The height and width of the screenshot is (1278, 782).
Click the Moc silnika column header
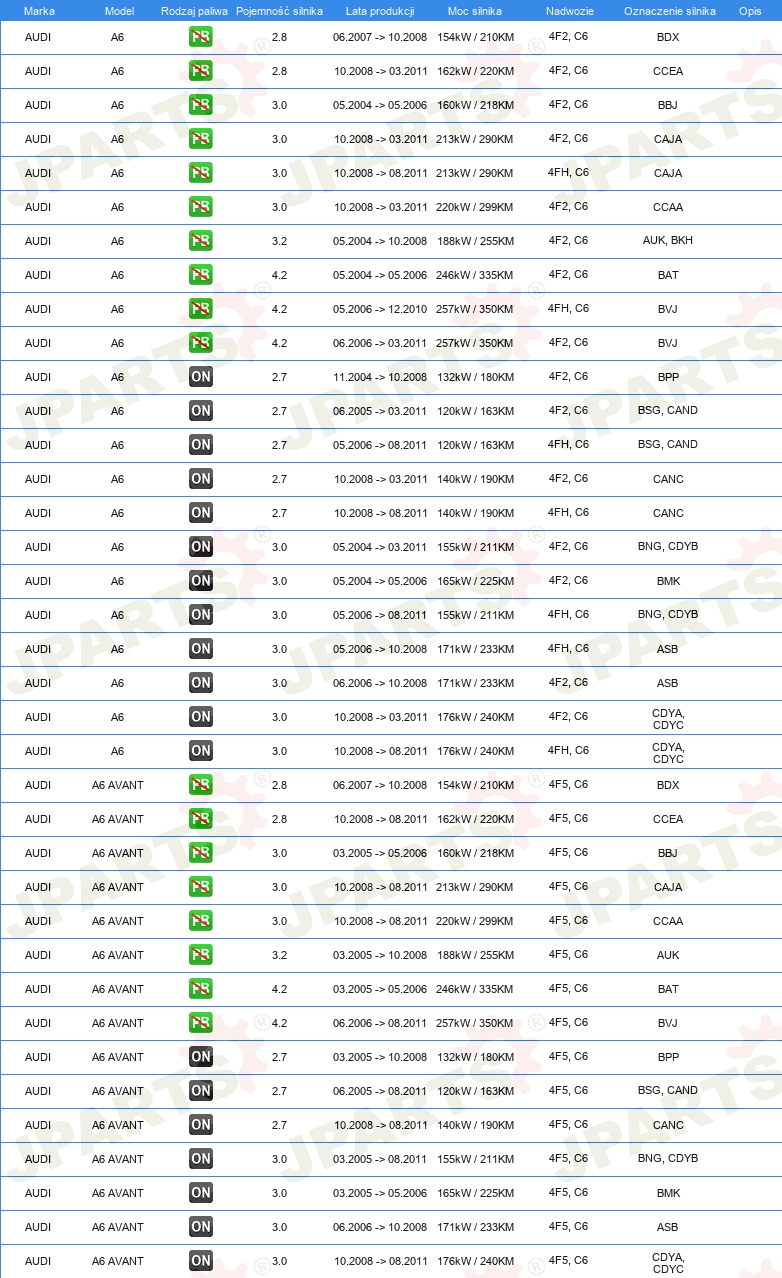475,11
